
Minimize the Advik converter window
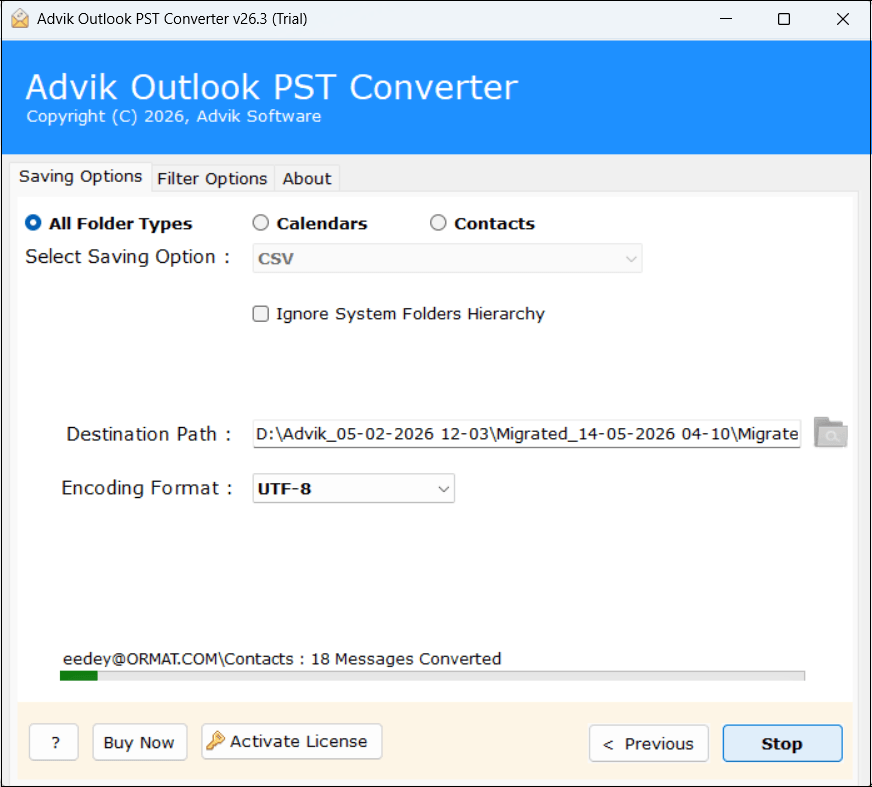pos(726,19)
